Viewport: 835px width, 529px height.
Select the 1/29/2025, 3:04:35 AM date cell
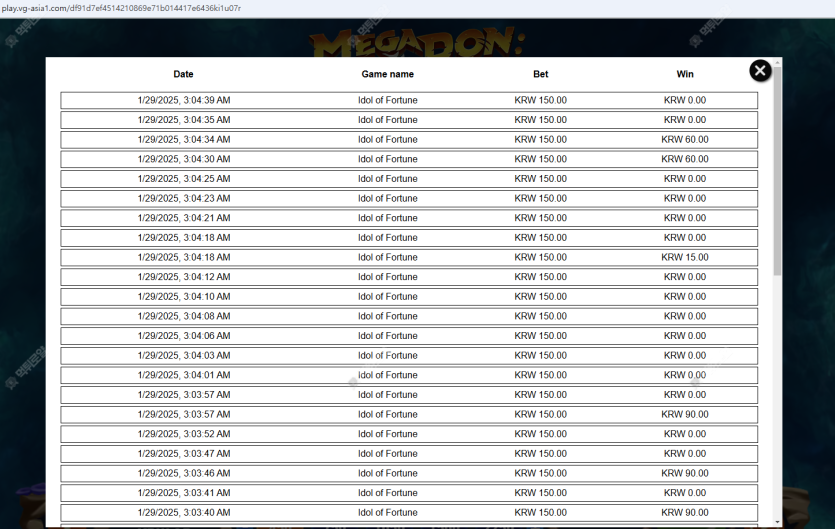184,120
